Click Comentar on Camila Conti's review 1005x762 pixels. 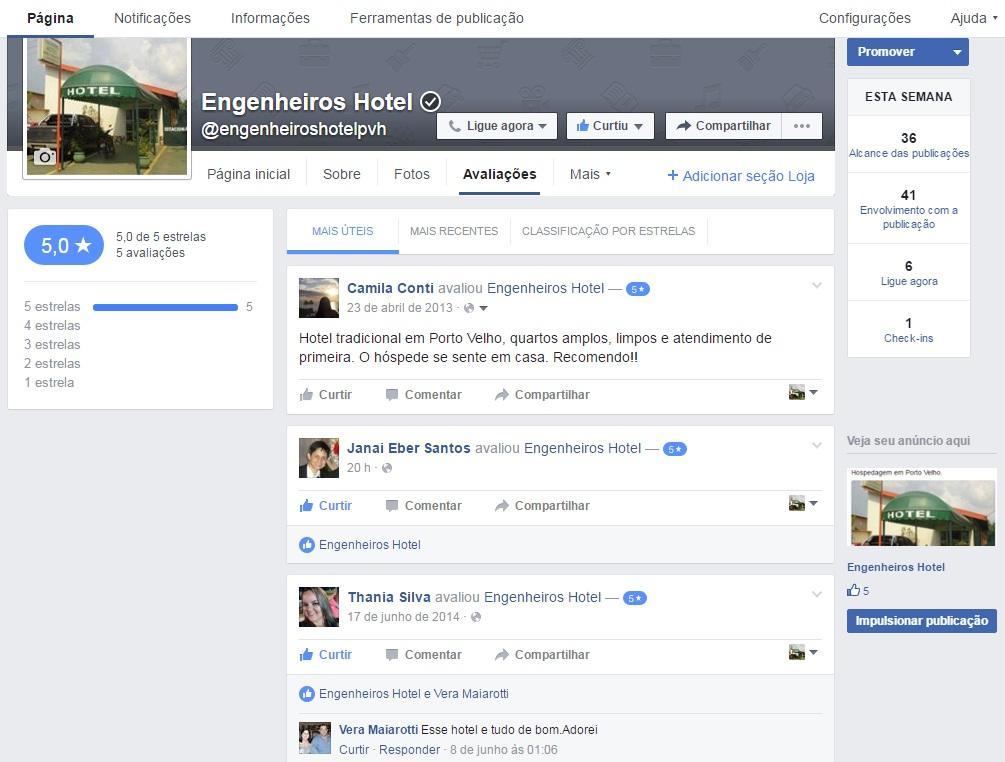(424, 395)
